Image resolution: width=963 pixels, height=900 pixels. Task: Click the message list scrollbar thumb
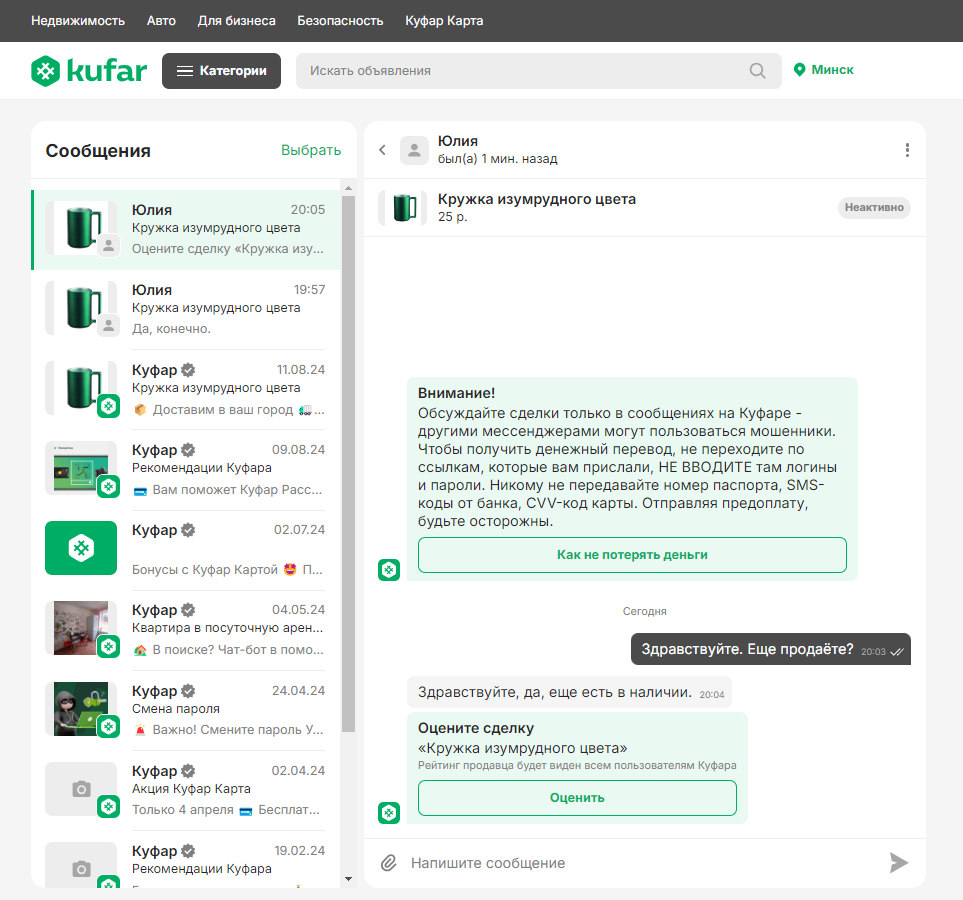click(x=348, y=464)
